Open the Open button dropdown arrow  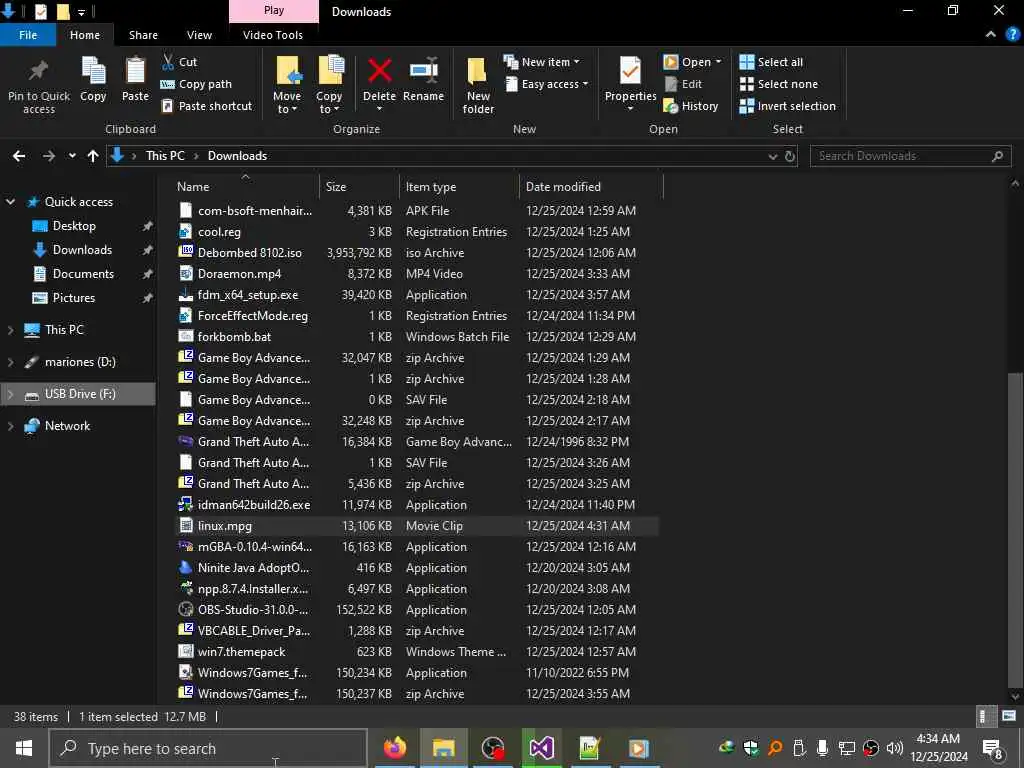(x=718, y=62)
